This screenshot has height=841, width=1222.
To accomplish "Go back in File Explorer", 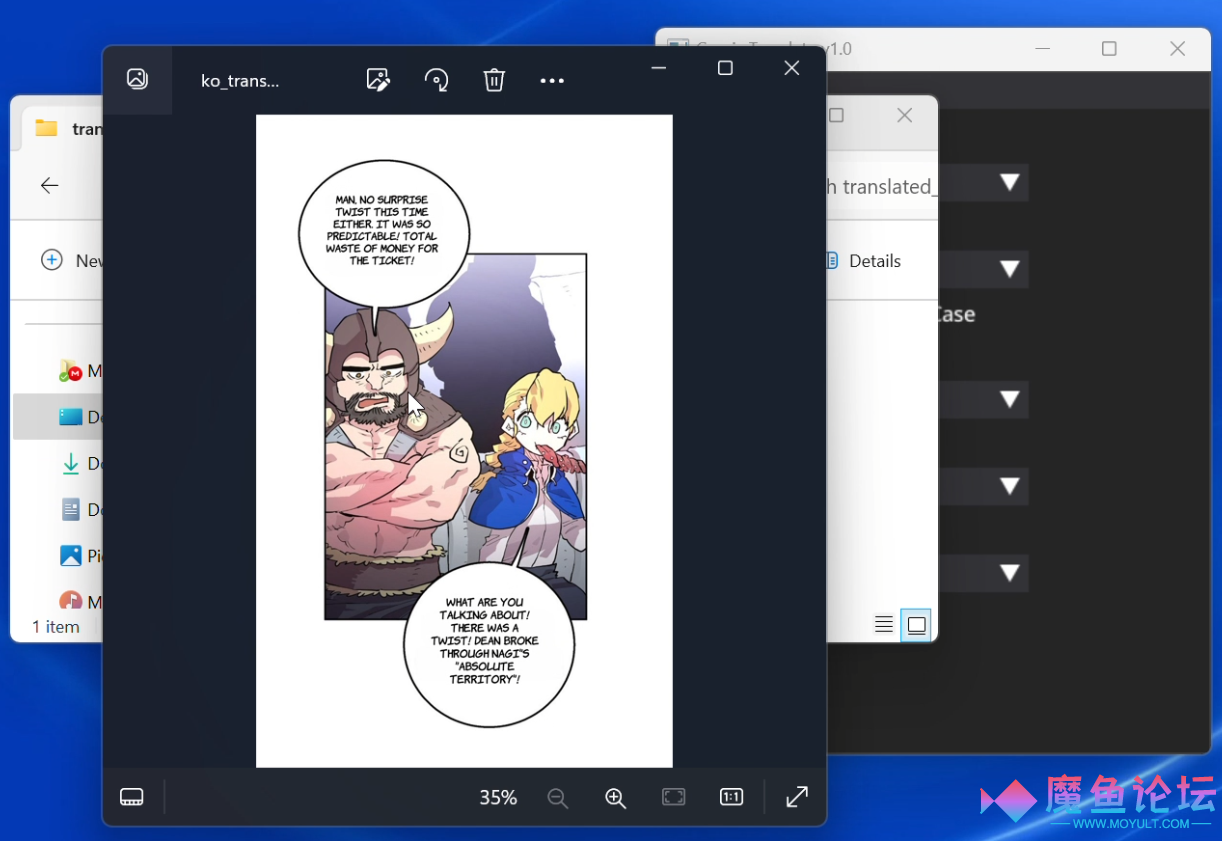I will (50, 185).
